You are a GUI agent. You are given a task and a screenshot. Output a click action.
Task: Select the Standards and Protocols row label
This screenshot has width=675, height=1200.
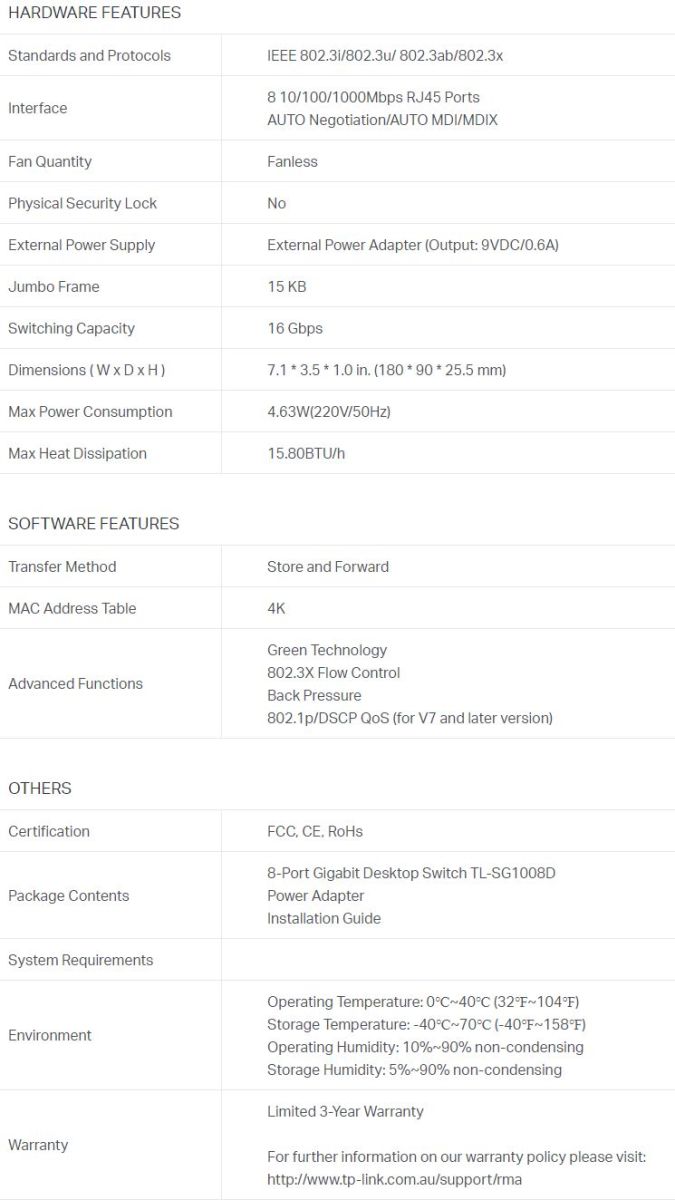[x=89, y=56]
